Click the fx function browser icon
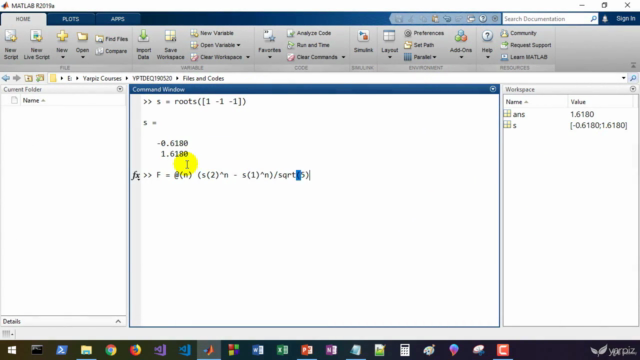640x360 pixels. click(136, 175)
